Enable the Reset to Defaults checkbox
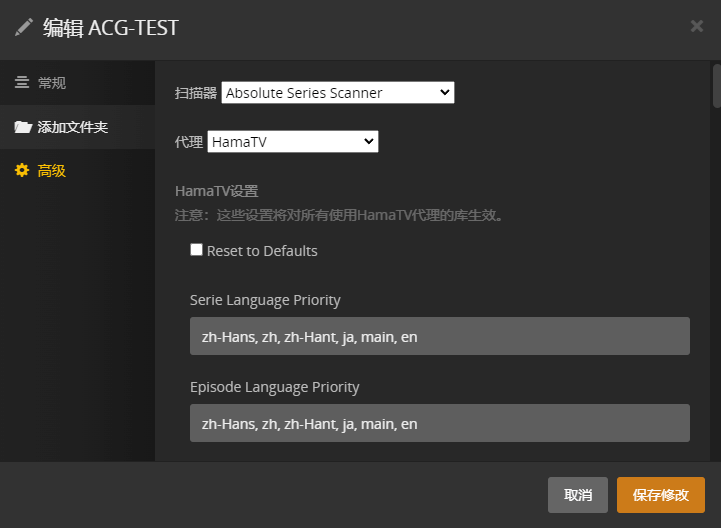The height and width of the screenshot is (528, 721). coord(197,250)
